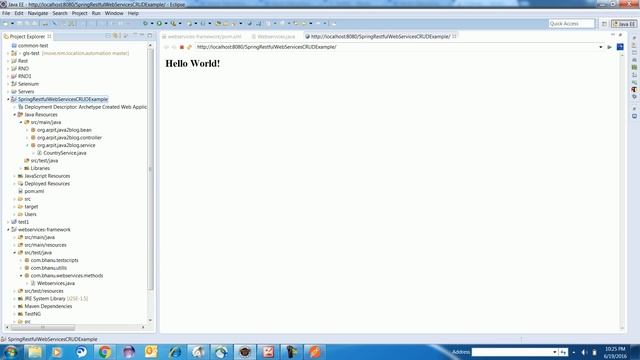Open the Navigate menu
640x360 pixels.
pos(38,13)
